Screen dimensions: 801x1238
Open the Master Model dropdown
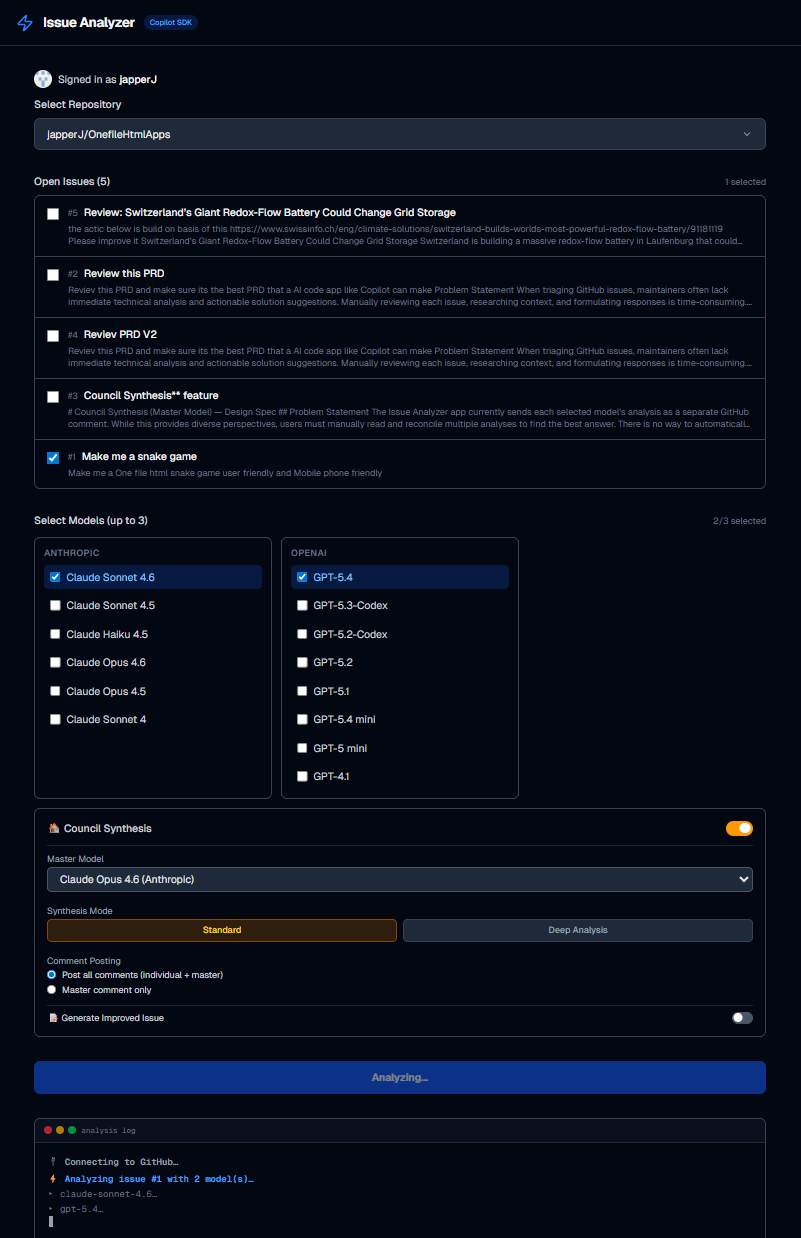pyautogui.click(x=400, y=879)
